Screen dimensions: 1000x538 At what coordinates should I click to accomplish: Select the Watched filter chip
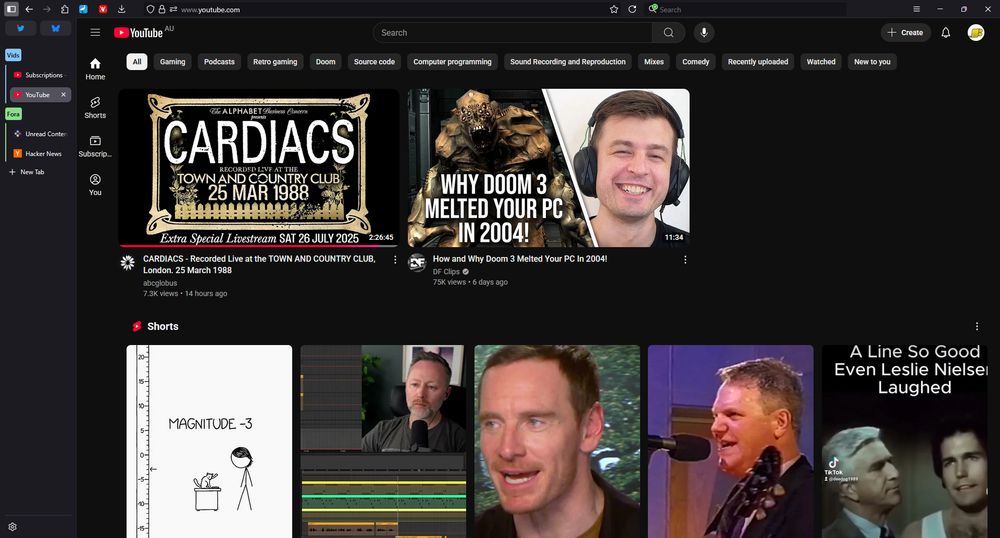pyautogui.click(x=821, y=62)
